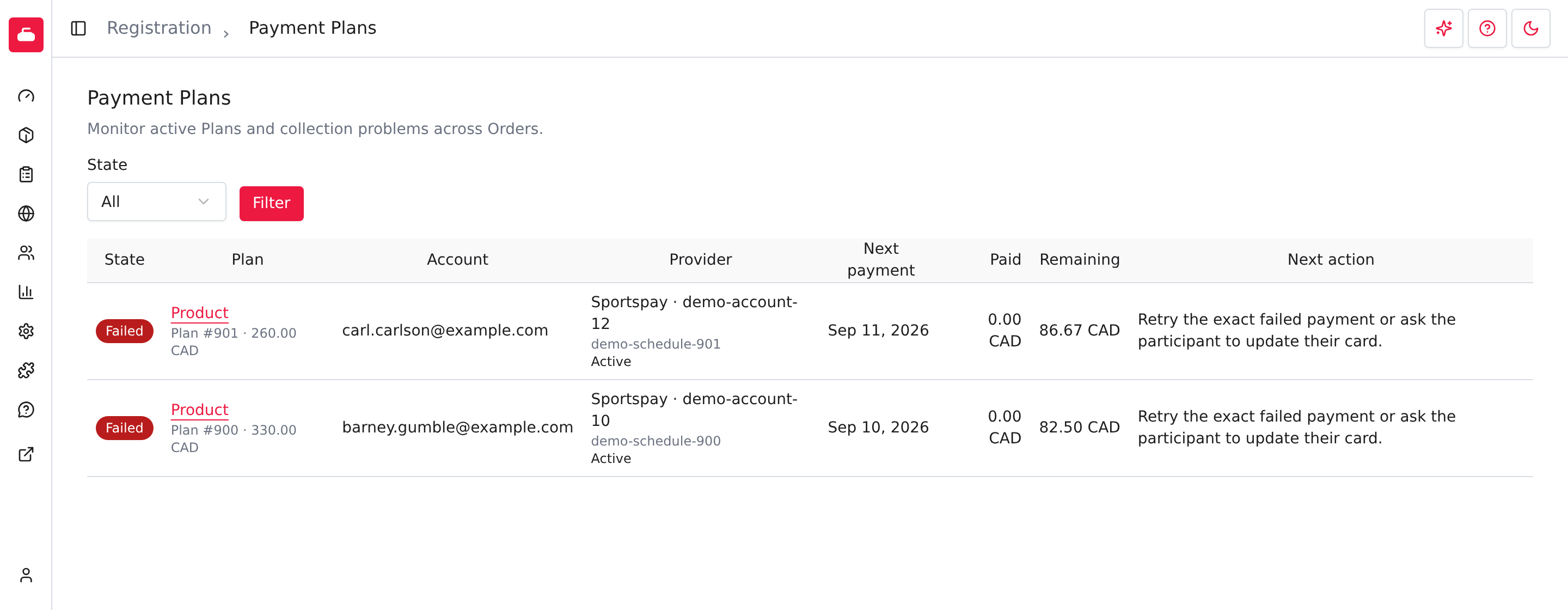
Task: Open the help chat bubble sidebar icon
Action: [x=26, y=410]
